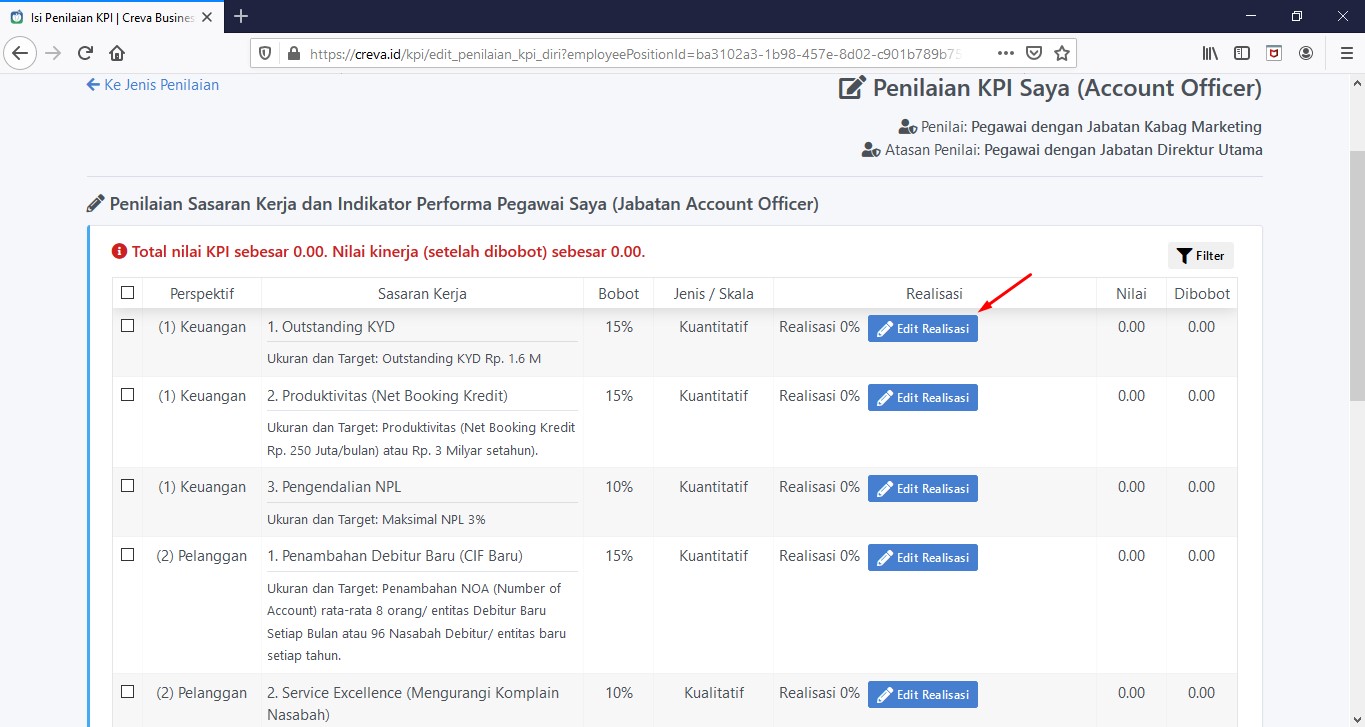Open page actions three-dot menu
1365x727 pixels.
tap(1006, 53)
